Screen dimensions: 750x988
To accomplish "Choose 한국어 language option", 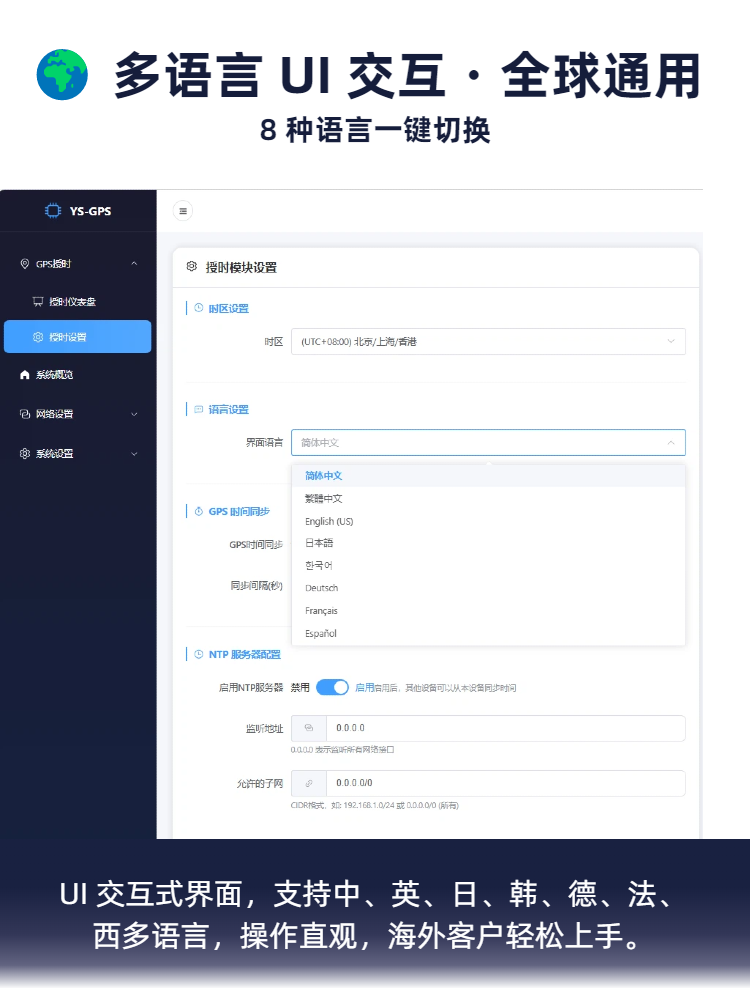I will pyautogui.click(x=488, y=566).
